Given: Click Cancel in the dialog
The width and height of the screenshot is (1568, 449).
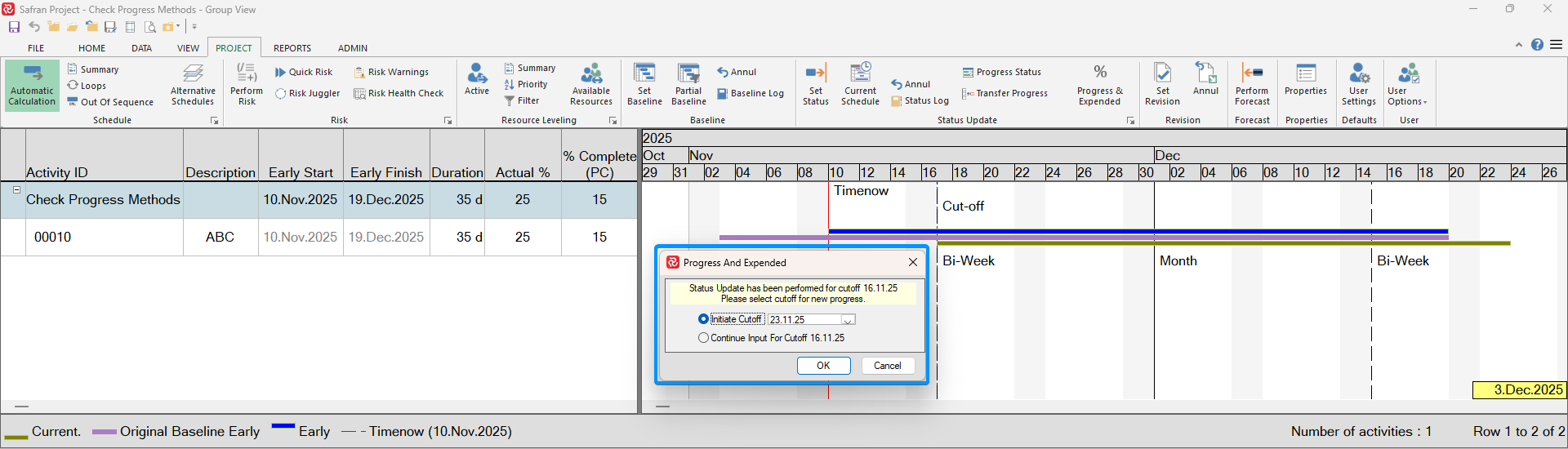Looking at the screenshot, I should (888, 366).
